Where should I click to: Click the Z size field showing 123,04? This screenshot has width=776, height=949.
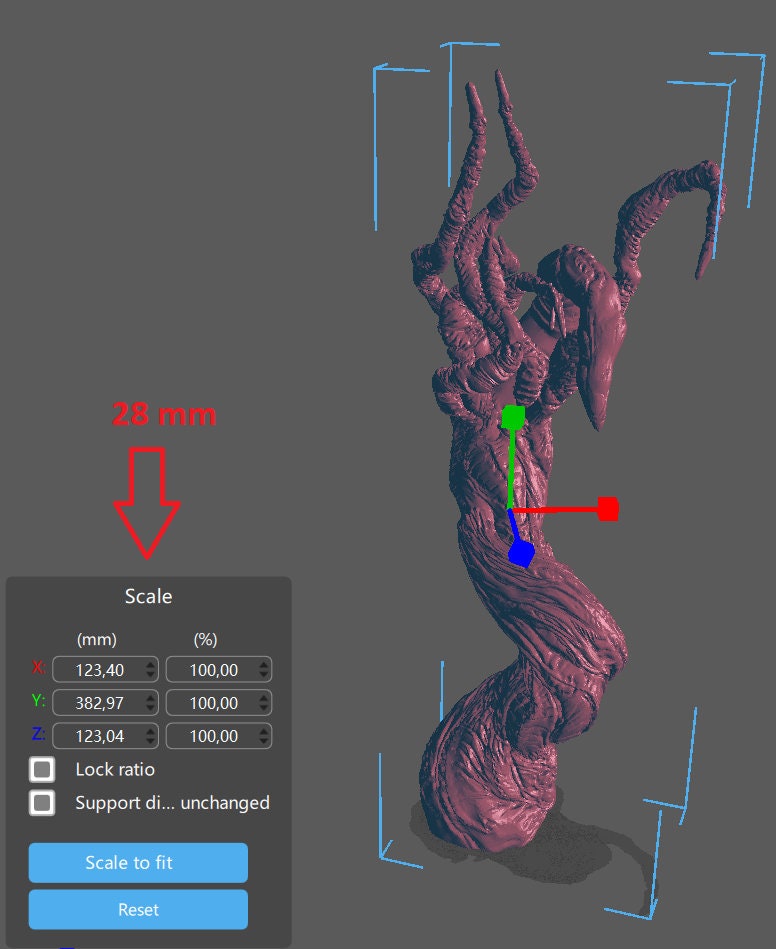coord(96,736)
